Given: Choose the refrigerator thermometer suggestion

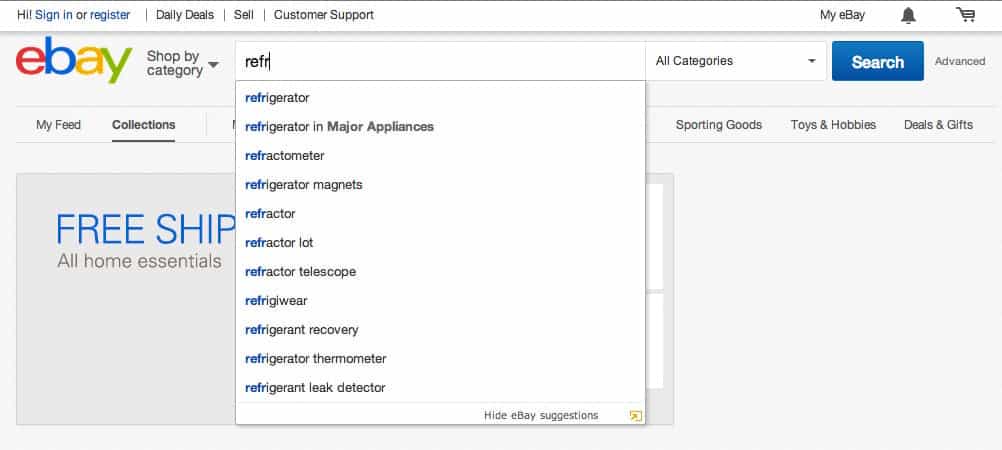Looking at the screenshot, I should [x=440, y=359].
